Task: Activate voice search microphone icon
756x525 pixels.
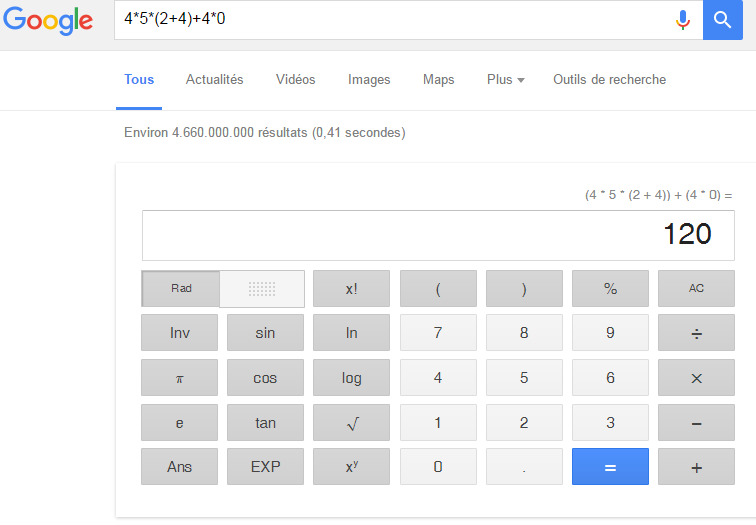Action: click(x=683, y=19)
